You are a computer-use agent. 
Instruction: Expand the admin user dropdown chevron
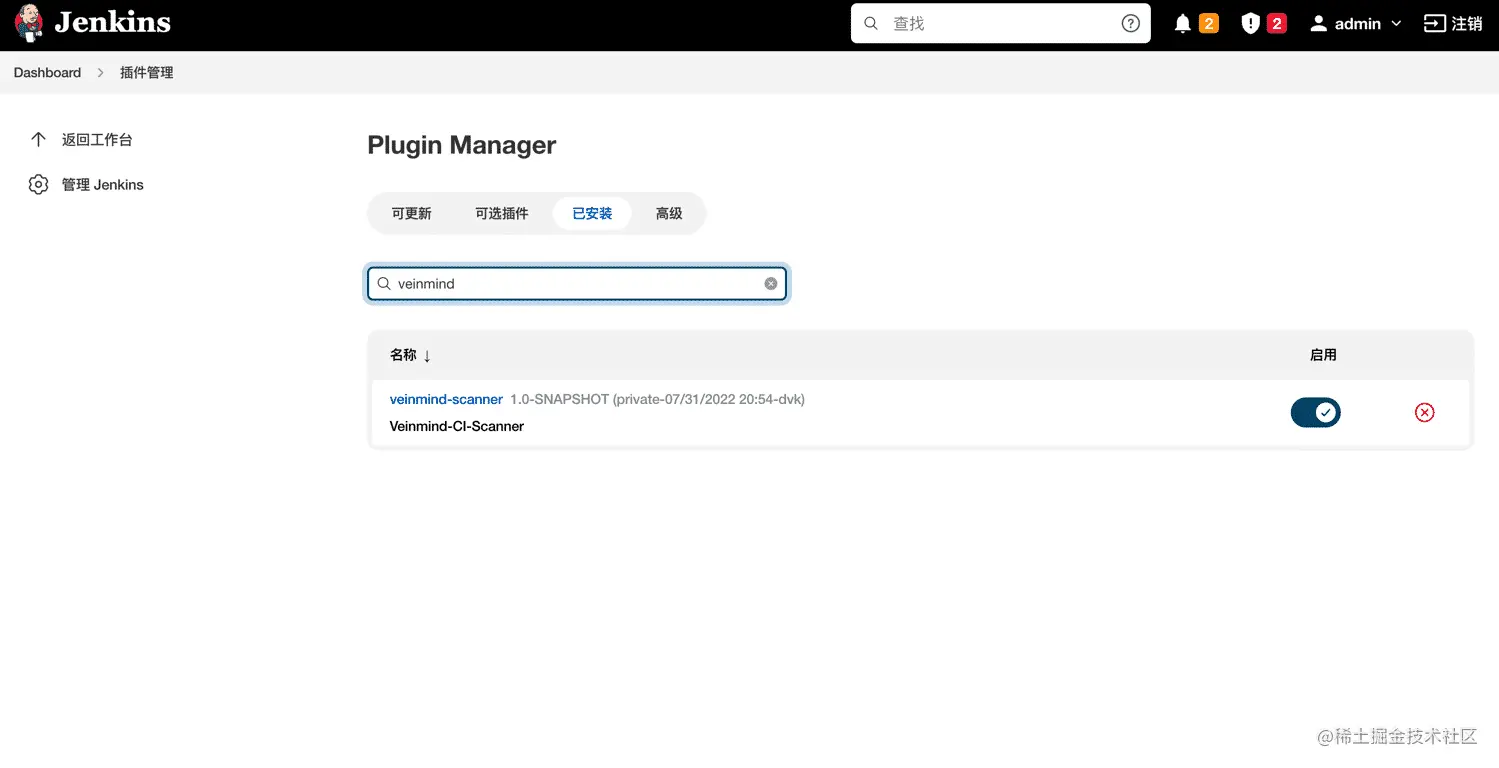pos(1396,23)
